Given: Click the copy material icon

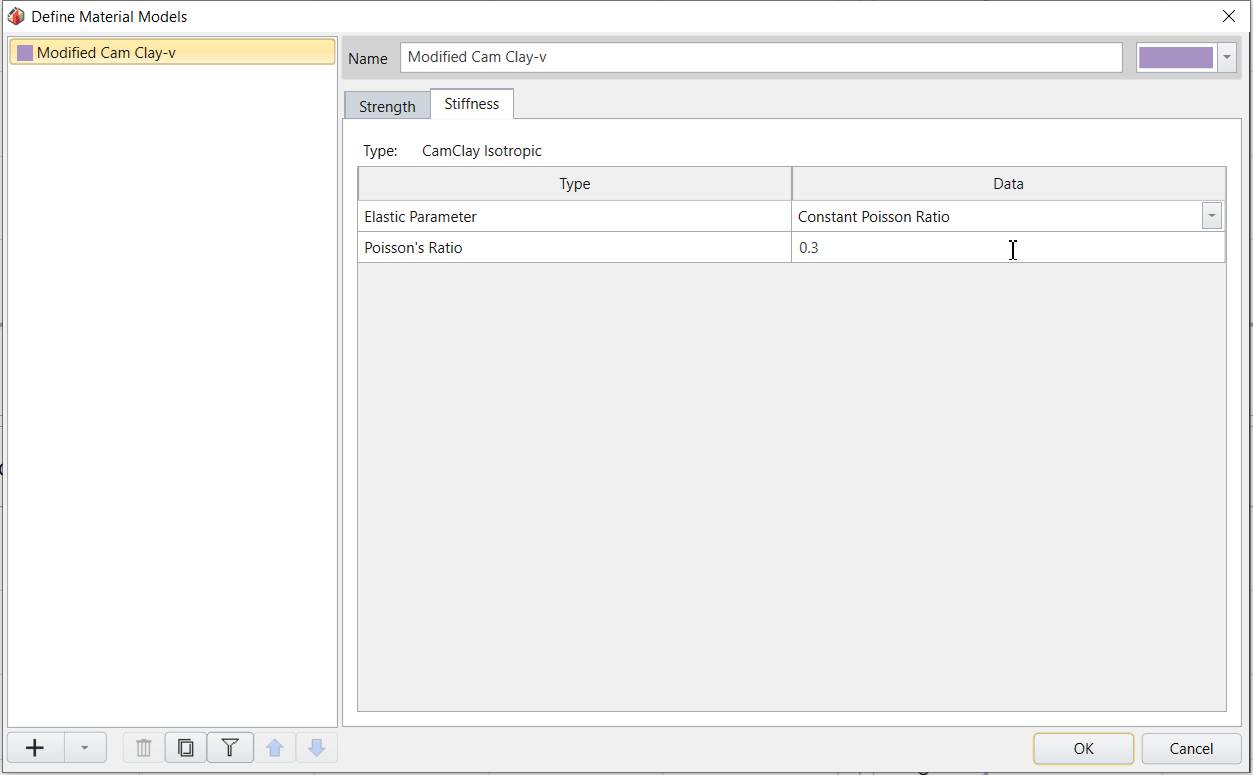Looking at the screenshot, I should coord(186,748).
